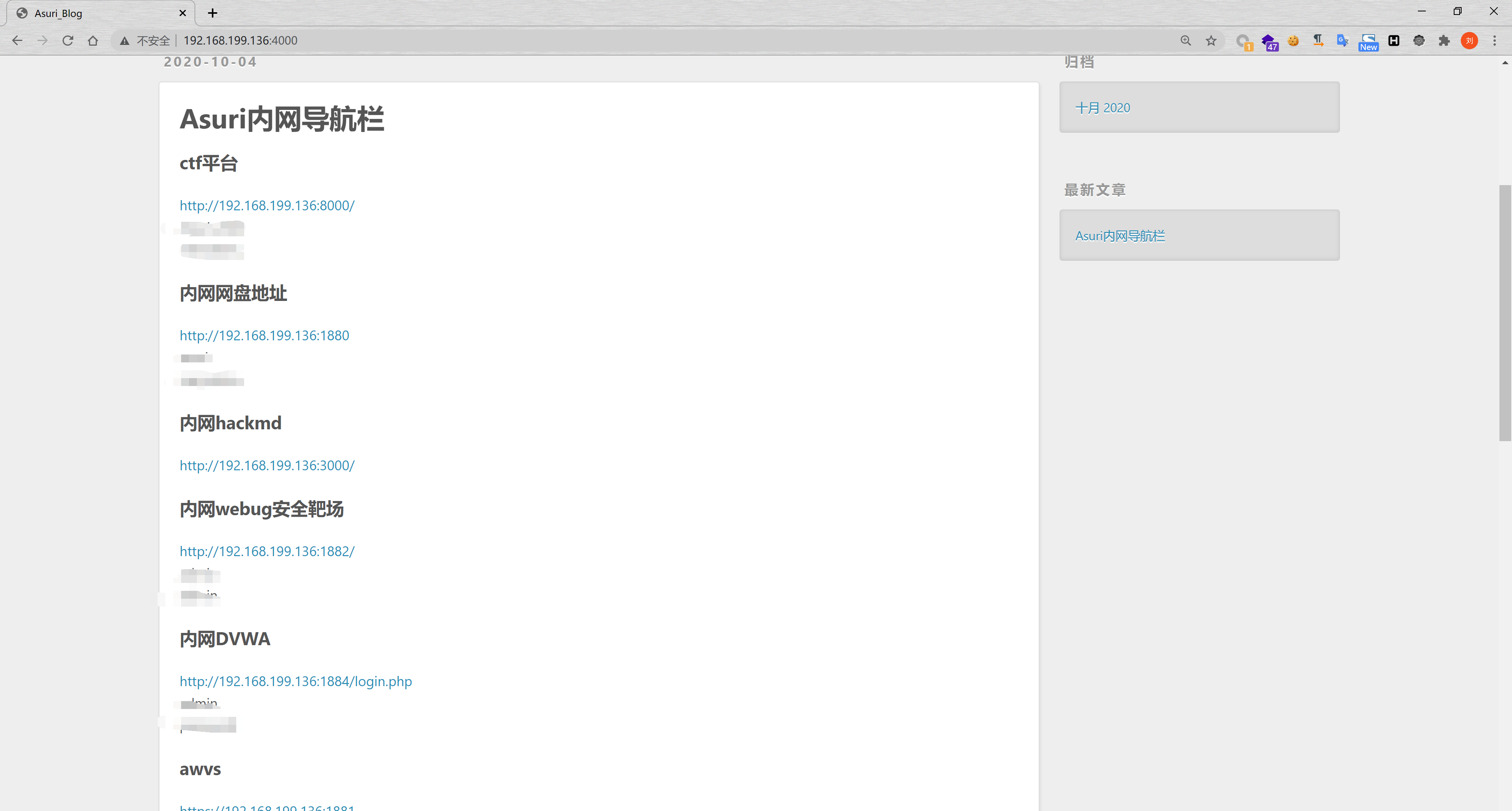Viewport: 1512px width, 811px height.
Task: Bookmark this page with the star icon
Action: 1211,41
